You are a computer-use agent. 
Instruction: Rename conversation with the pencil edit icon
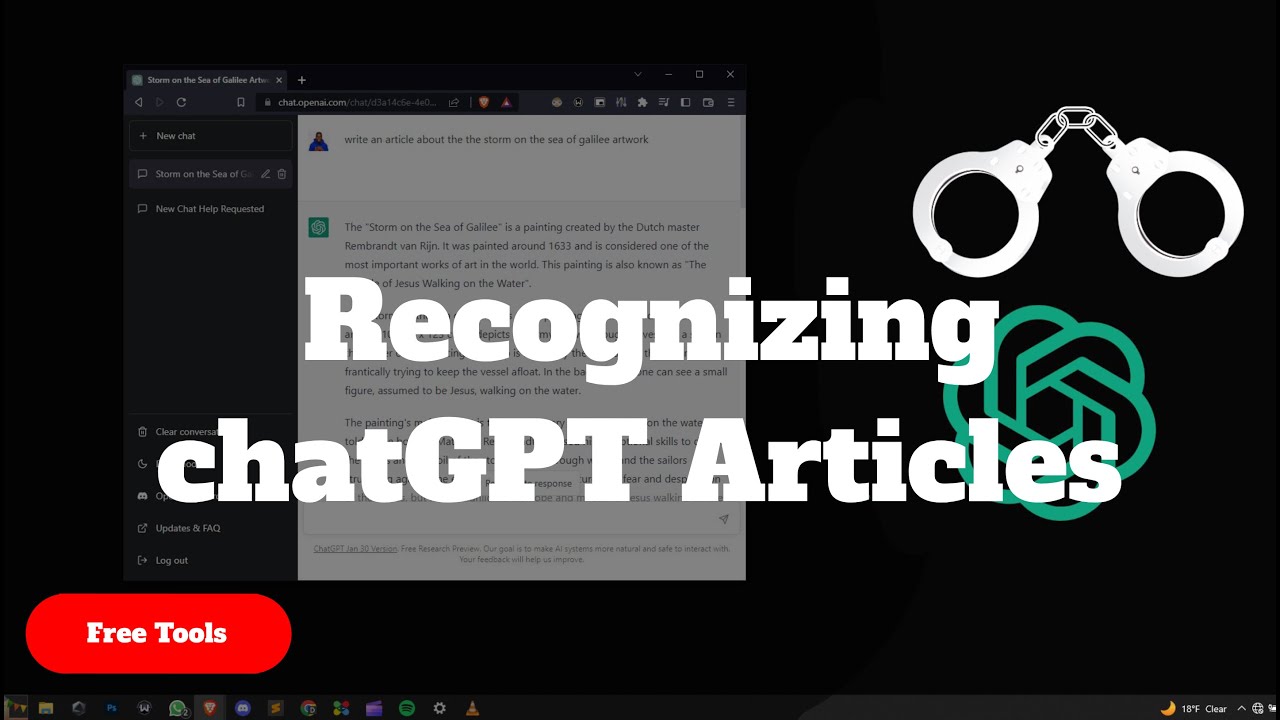click(265, 174)
